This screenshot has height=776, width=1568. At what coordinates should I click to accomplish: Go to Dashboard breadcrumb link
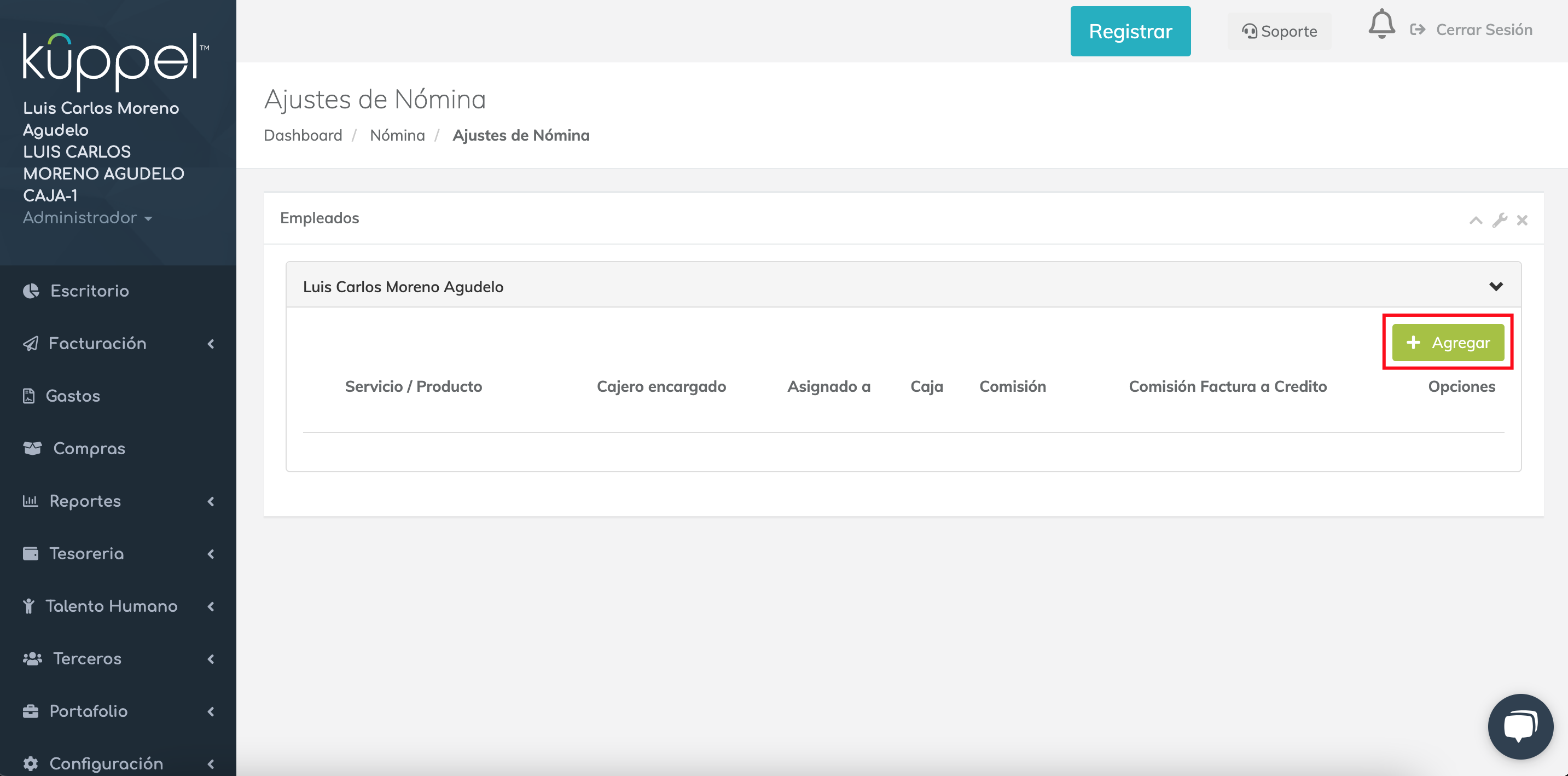[303, 135]
